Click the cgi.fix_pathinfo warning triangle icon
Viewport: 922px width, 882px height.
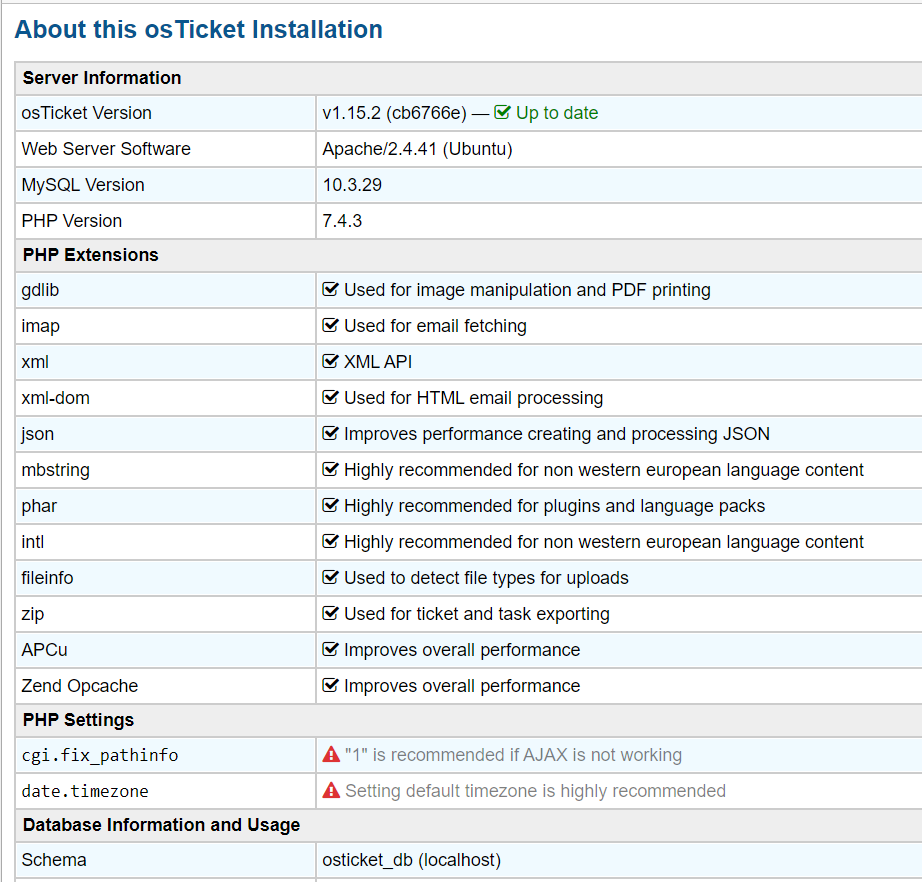(331, 754)
